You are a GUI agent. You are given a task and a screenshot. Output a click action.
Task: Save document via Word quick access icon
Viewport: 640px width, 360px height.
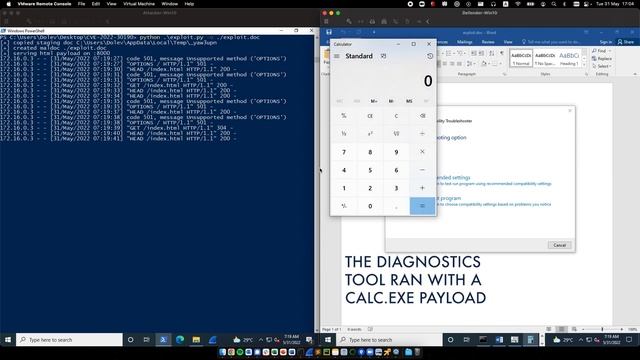[x=329, y=32]
